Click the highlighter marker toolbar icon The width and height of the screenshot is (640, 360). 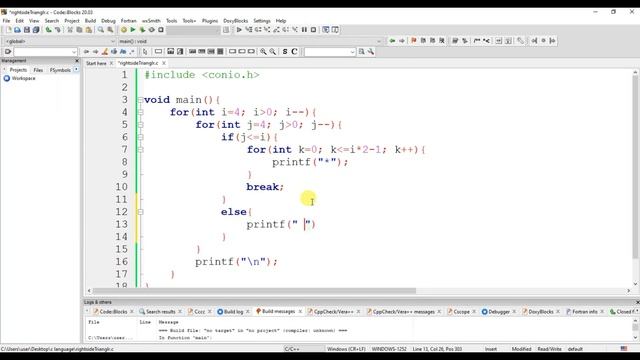click(104, 52)
